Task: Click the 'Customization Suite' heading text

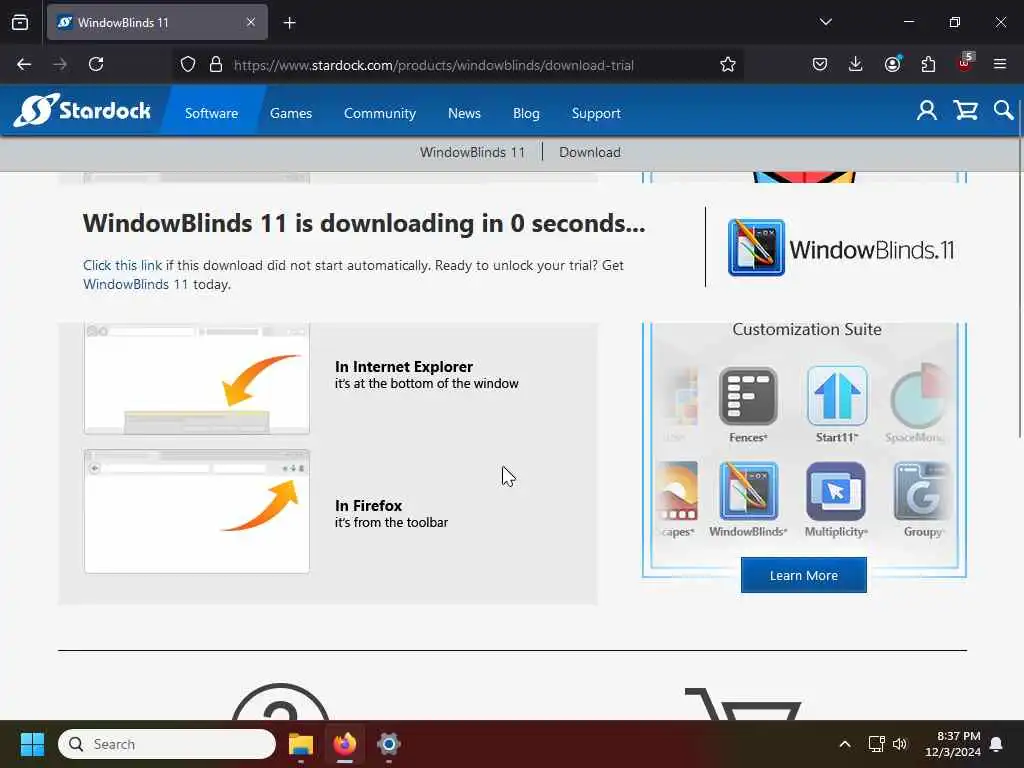Action: pos(807,329)
